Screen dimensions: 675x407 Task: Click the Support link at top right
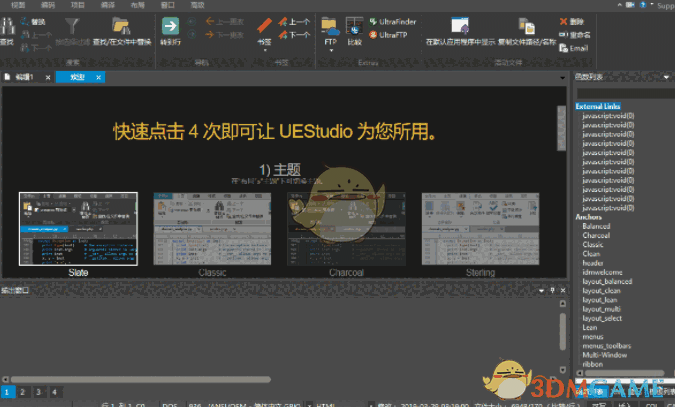point(666,6)
